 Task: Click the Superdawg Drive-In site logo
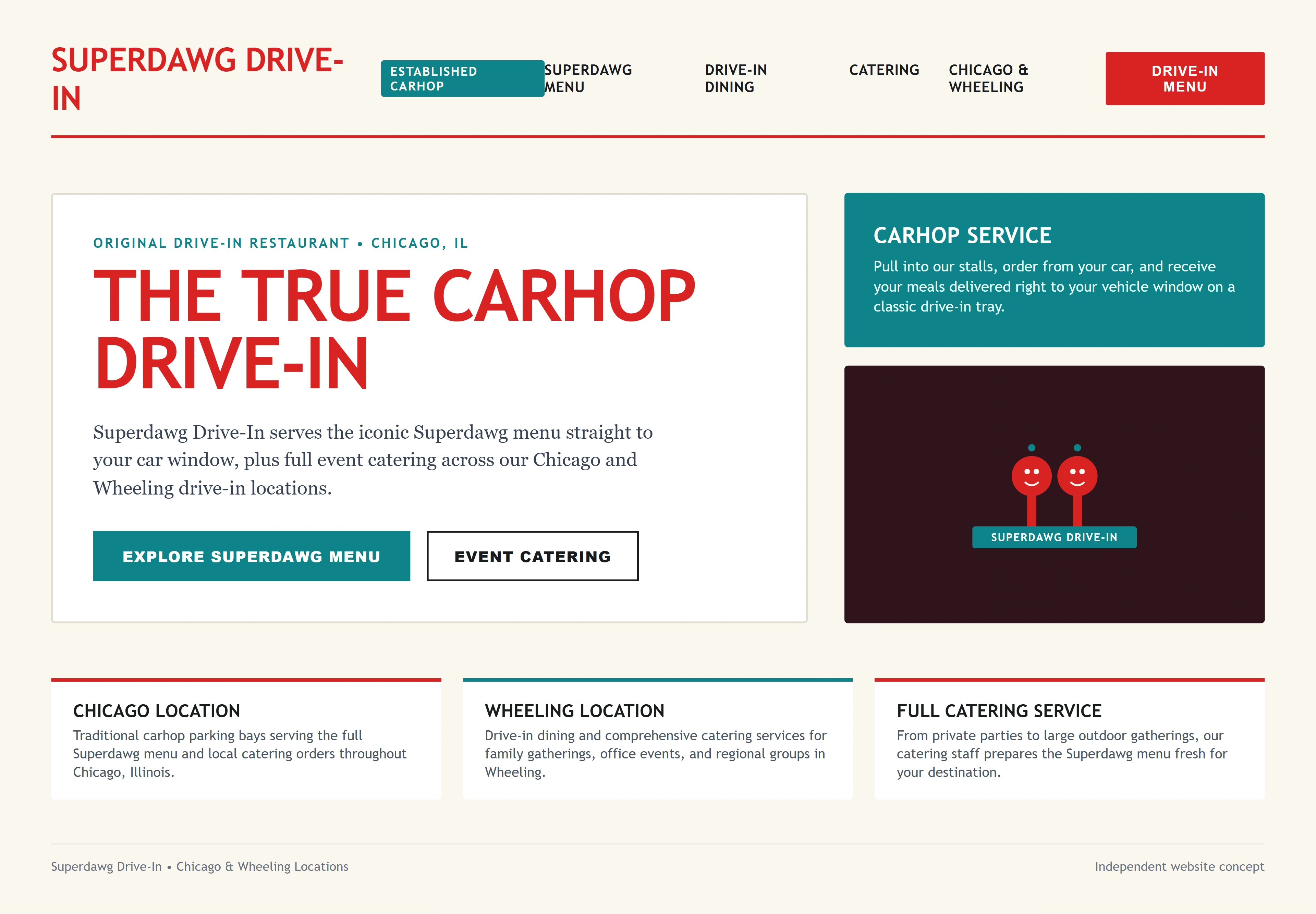(x=197, y=79)
